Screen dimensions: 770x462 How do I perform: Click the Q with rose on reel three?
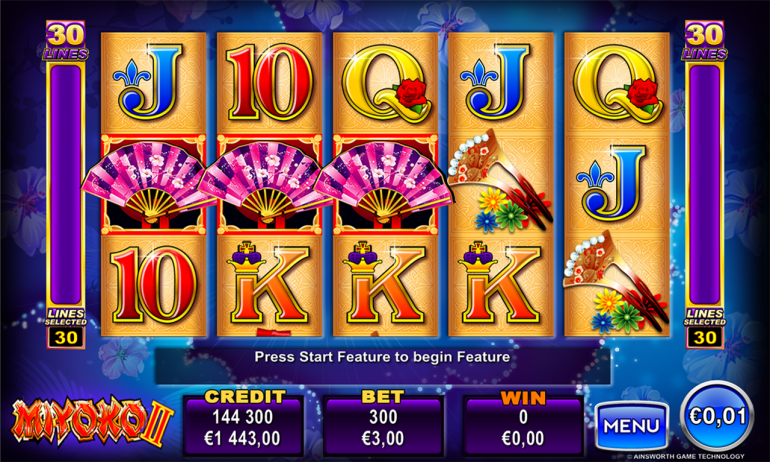[386, 82]
